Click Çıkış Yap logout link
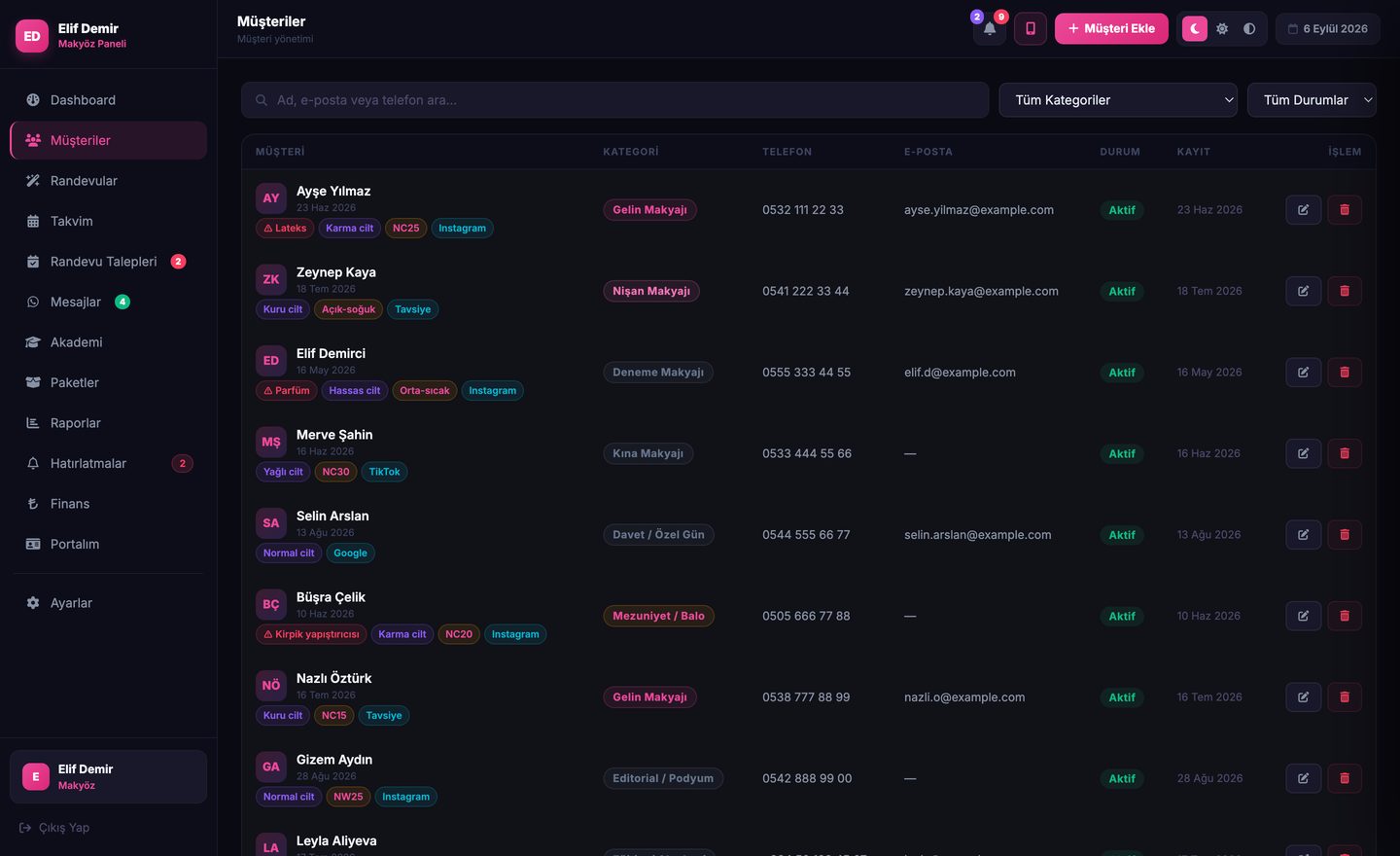The width and height of the screenshot is (1400, 856). pos(54,828)
